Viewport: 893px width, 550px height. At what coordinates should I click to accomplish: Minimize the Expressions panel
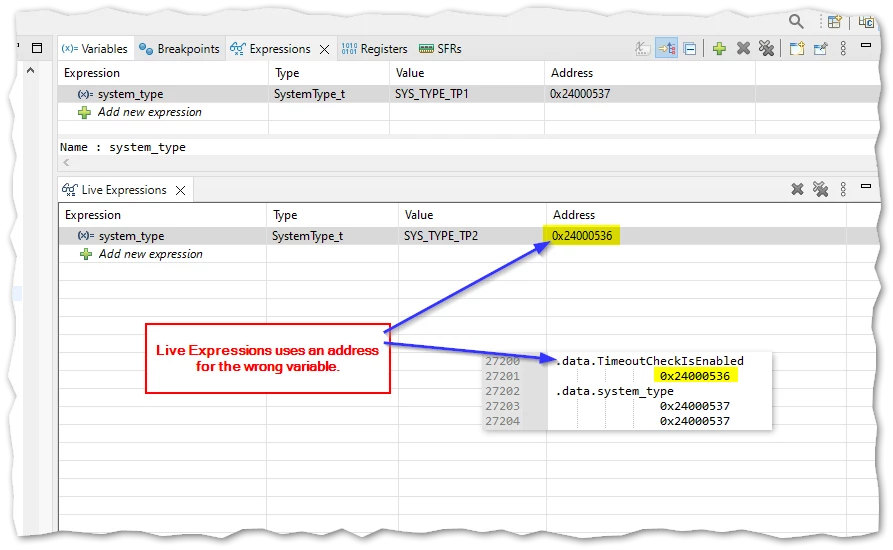(x=866, y=45)
